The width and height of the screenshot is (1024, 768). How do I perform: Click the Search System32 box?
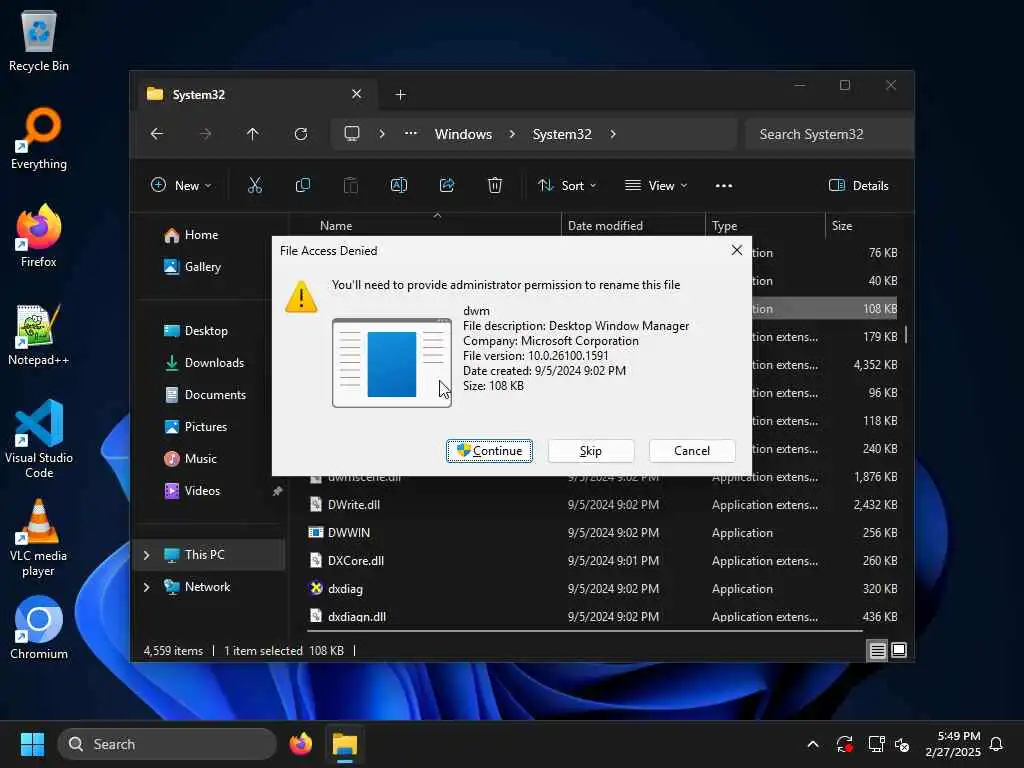click(829, 134)
